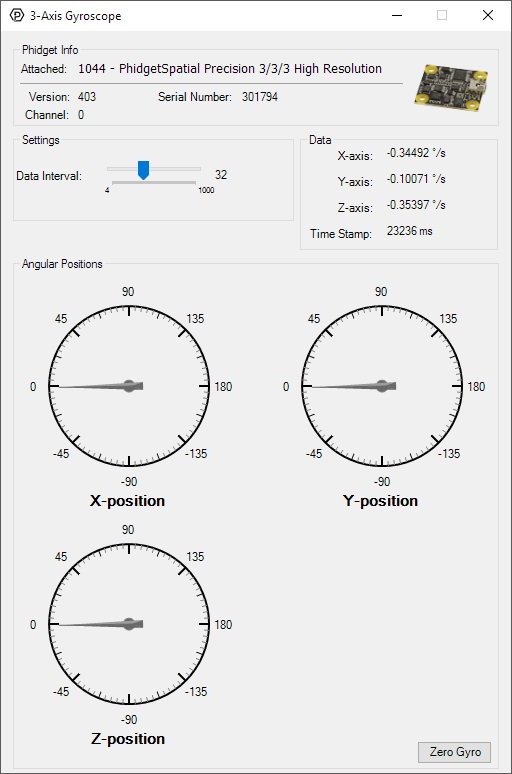This screenshot has width=512, height=774.
Task: Click the Serial Number label
Action: coord(195,97)
